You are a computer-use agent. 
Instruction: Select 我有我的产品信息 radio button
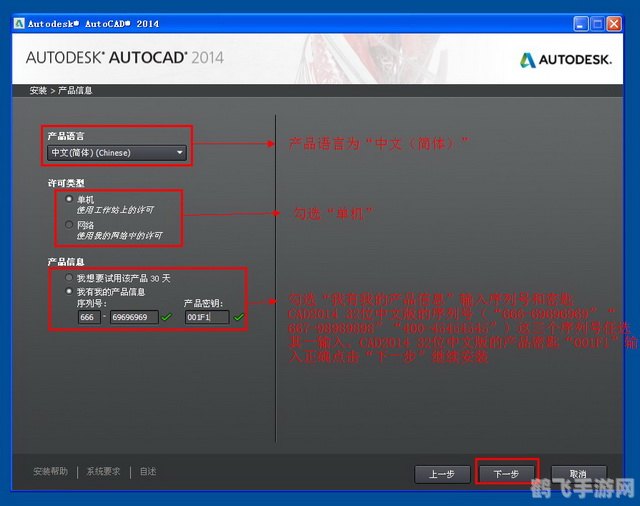click(x=69, y=291)
